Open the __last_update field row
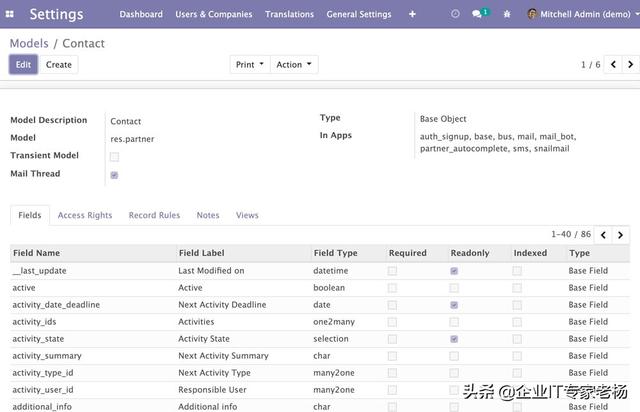This screenshot has width=640, height=412. point(320,271)
